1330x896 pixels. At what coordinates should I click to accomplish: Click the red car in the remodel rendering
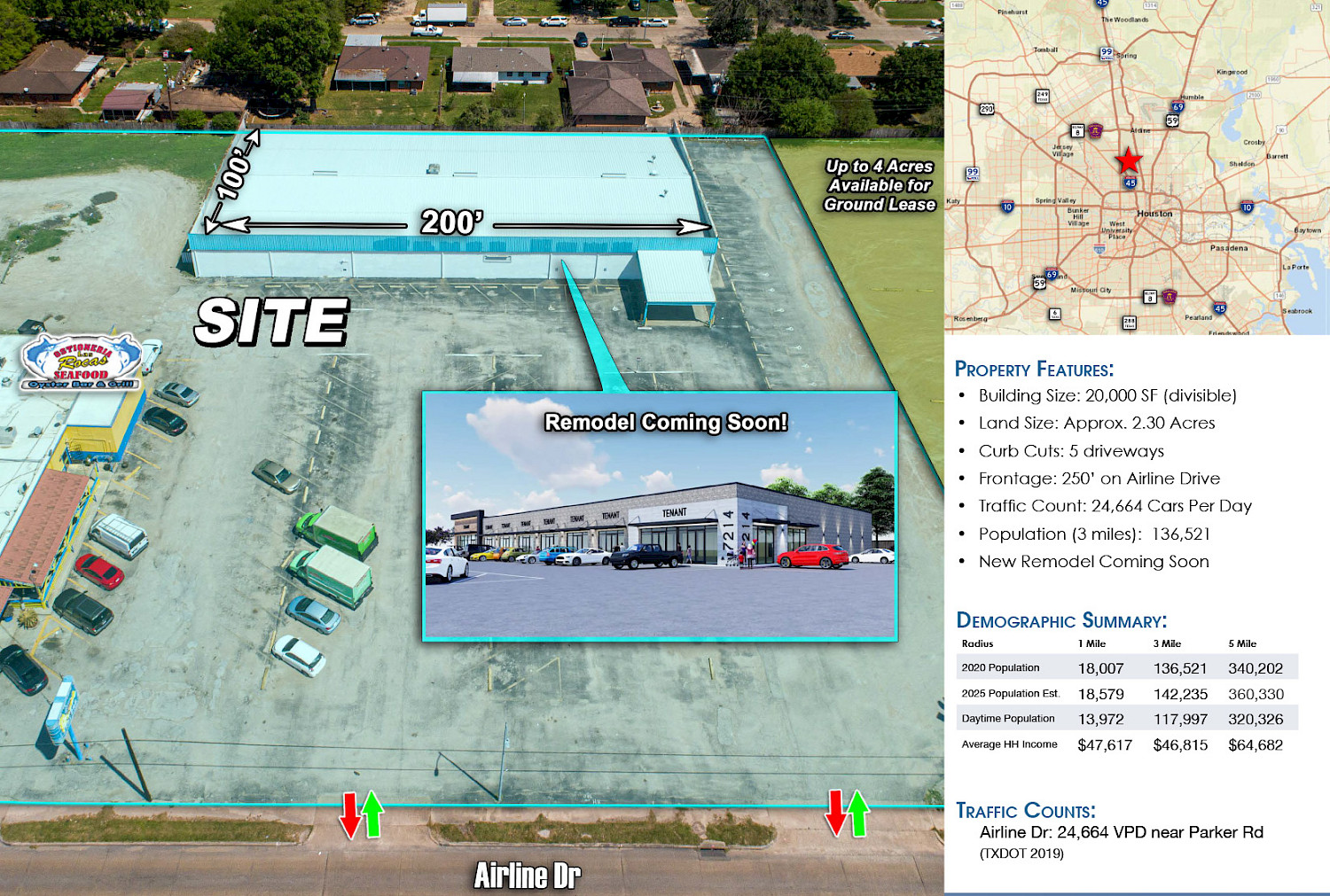(x=812, y=557)
